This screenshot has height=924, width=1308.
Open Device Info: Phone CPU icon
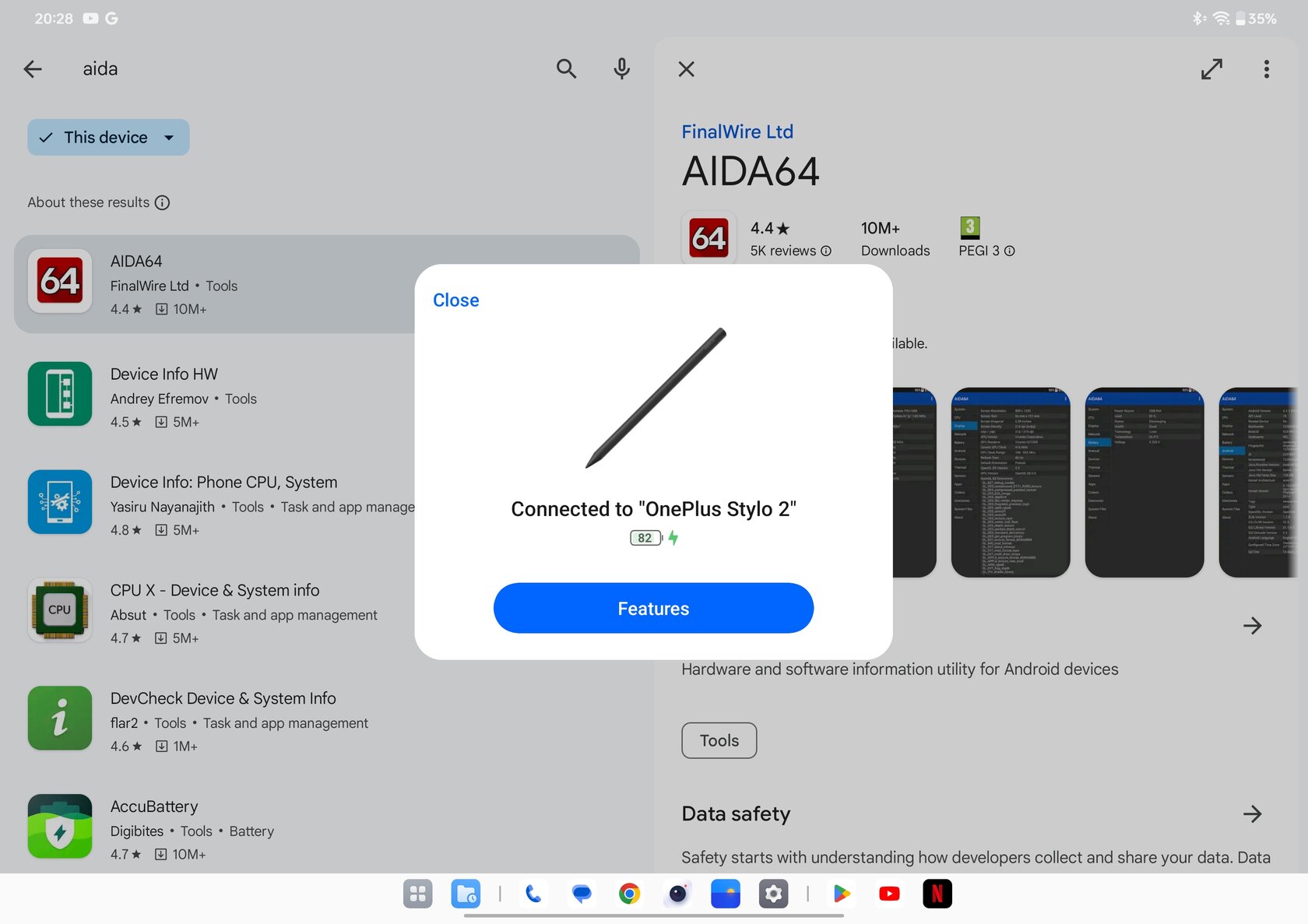60,502
